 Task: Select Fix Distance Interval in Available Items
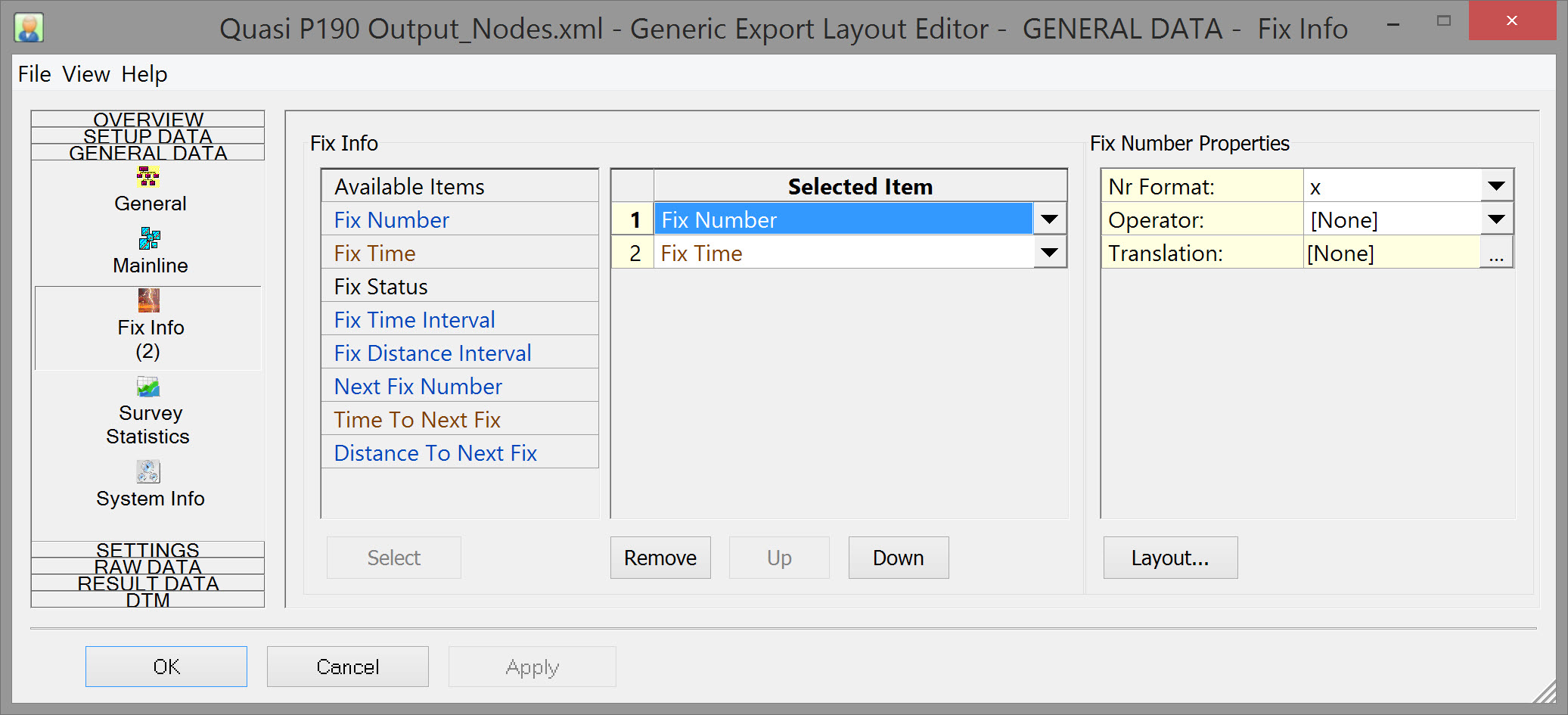(433, 353)
